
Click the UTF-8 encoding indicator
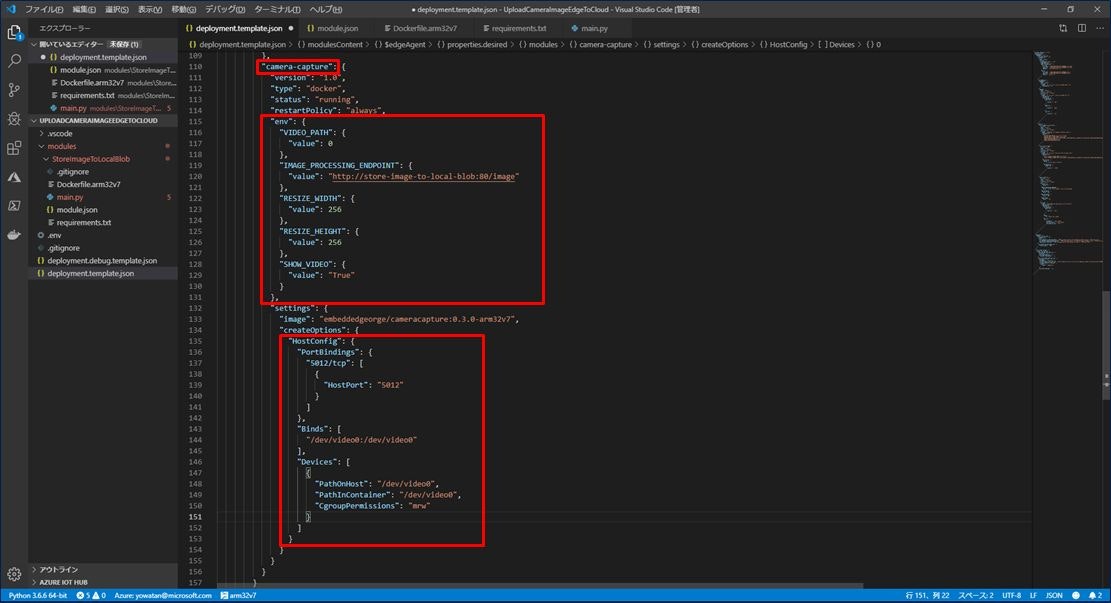[1013, 595]
